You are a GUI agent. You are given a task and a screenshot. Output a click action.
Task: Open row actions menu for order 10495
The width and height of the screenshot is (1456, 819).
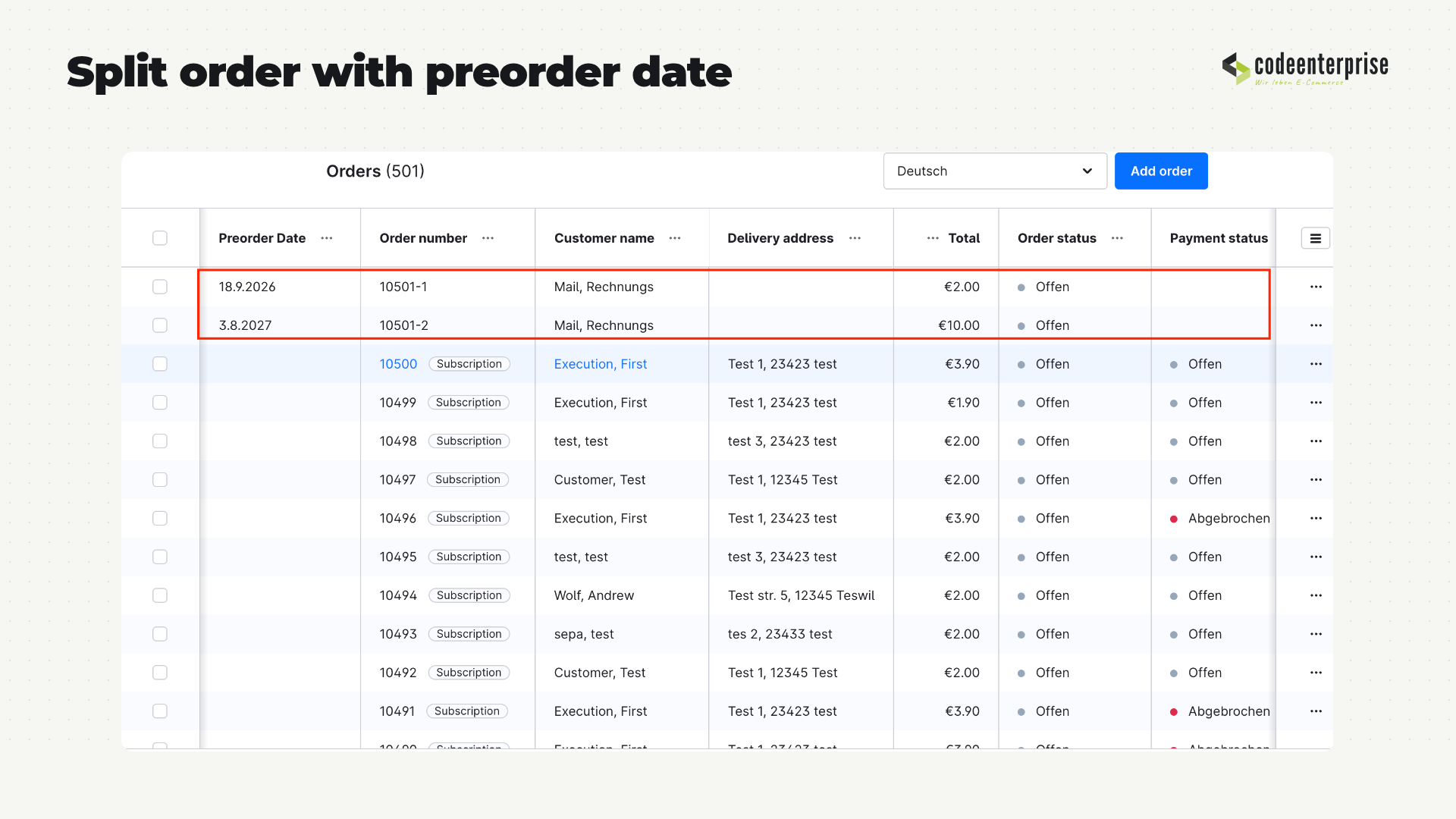tap(1316, 557)
